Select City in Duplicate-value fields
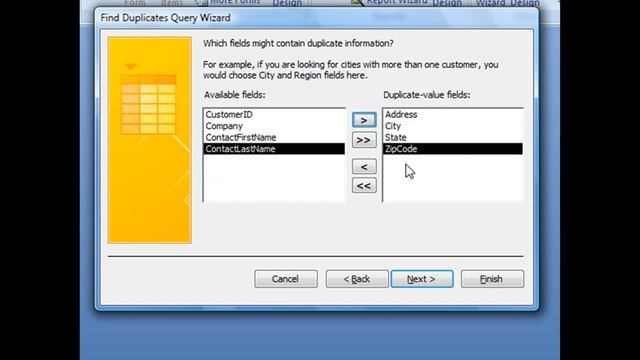 pos(453,126)
